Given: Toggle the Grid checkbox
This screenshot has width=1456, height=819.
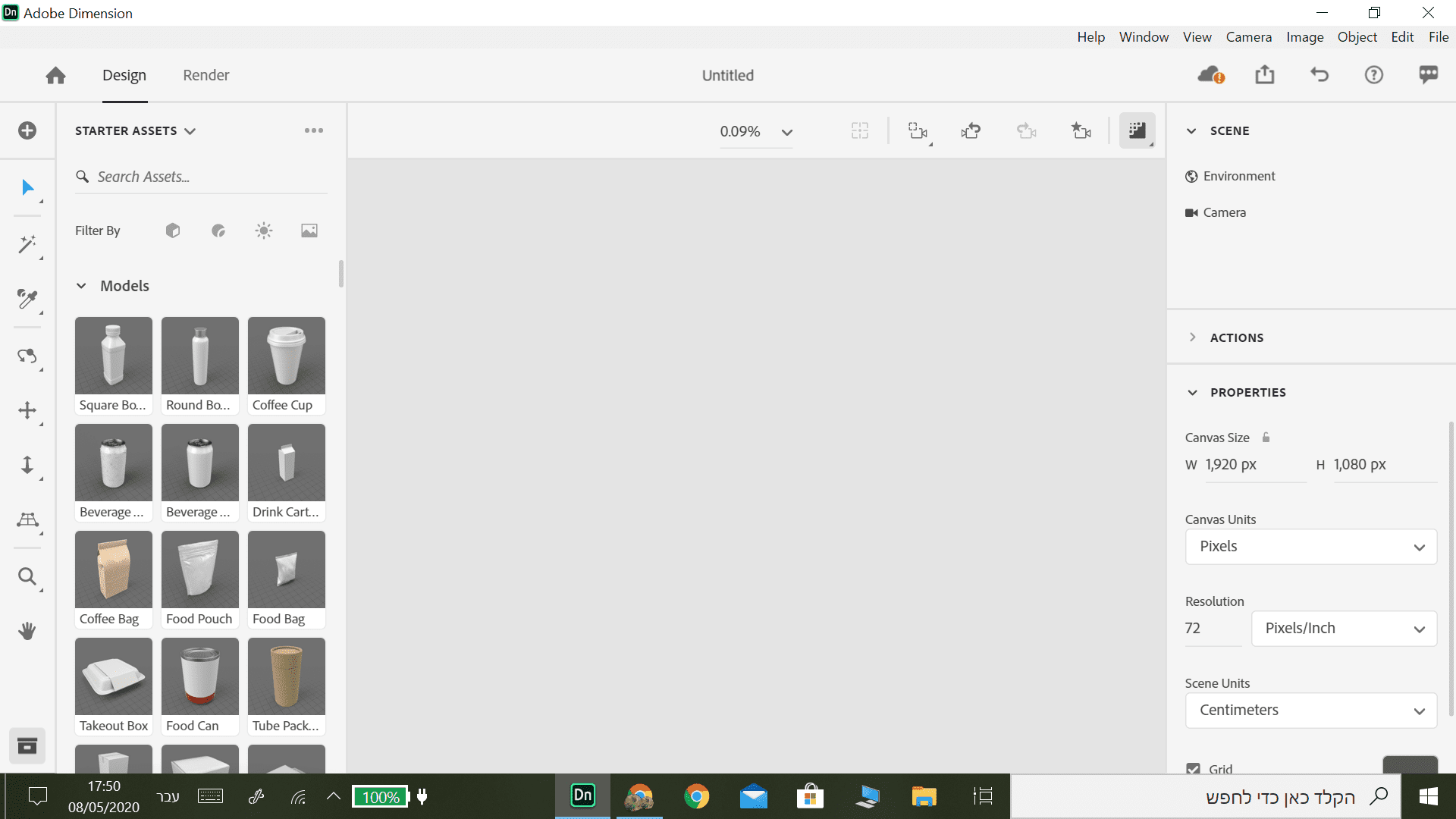Looking at the screenshot, I should point(1194,768).
